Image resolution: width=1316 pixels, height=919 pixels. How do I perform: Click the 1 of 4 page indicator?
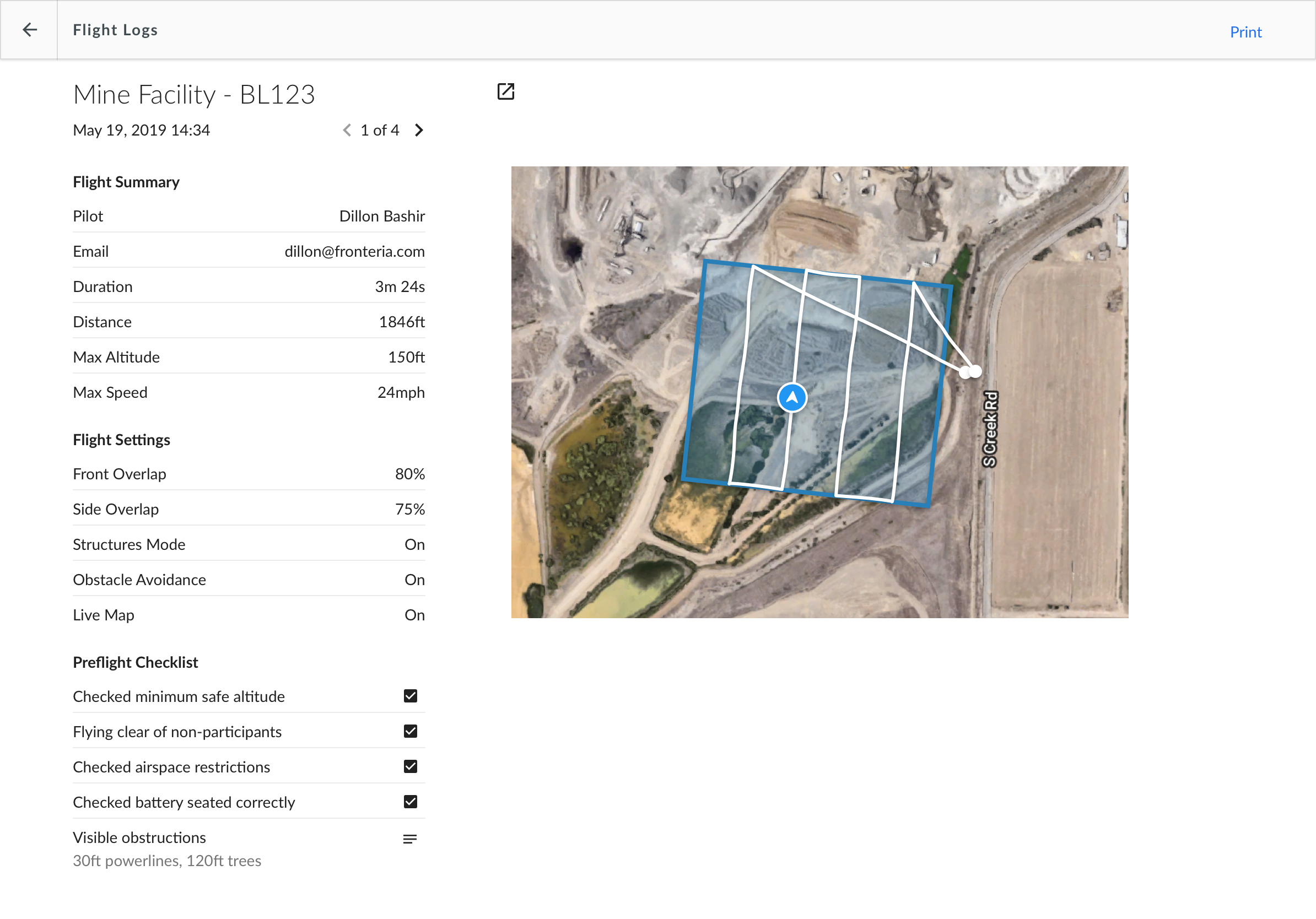(380, 131)
